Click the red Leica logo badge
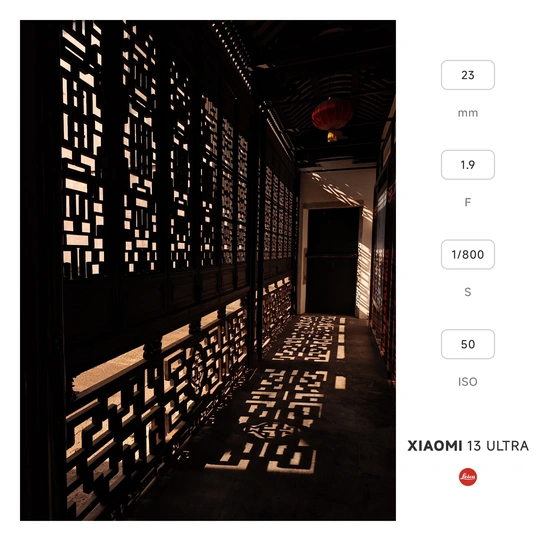540x540 pixels. [468, 477]
